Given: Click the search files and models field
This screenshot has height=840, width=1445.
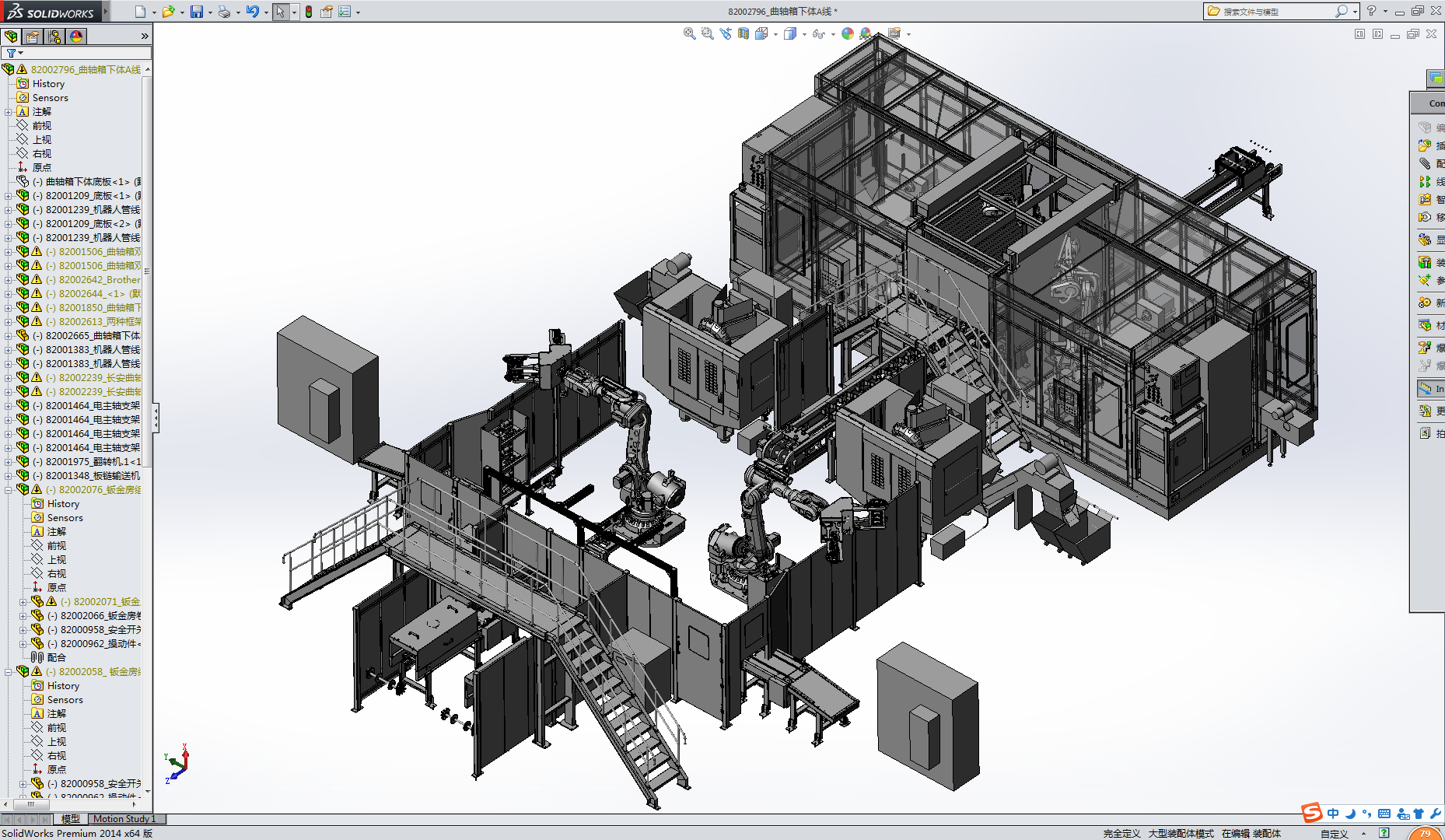Looking at the screenshot, I should pos(1275,12).
